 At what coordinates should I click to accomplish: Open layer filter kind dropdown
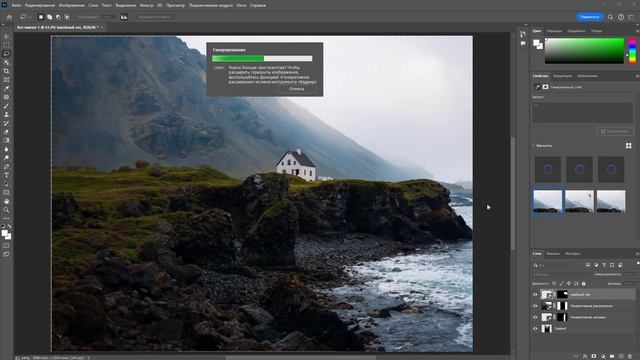[558, 265]
